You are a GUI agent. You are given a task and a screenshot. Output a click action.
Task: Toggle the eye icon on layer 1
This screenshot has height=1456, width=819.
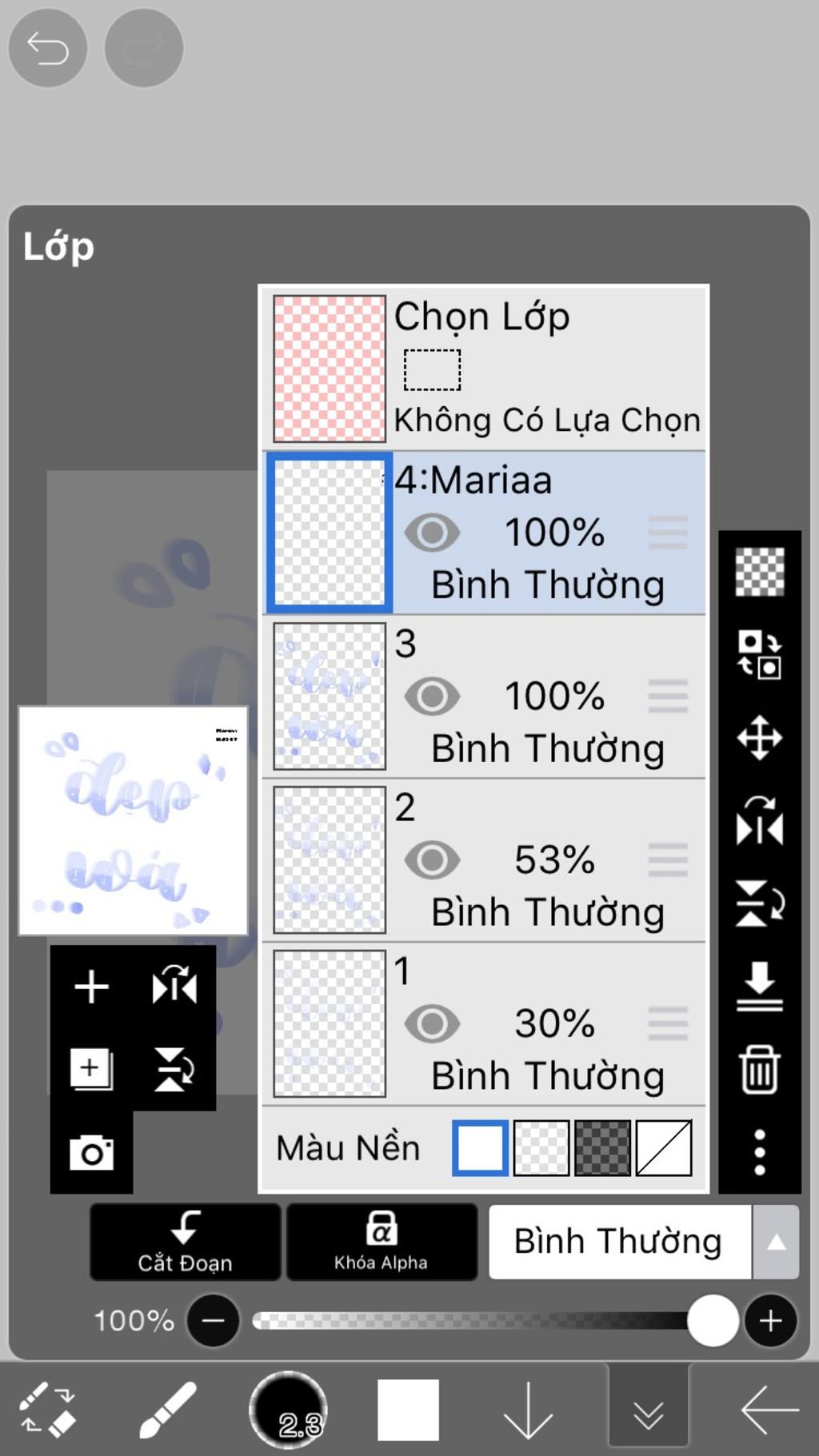coord(432,1023)
